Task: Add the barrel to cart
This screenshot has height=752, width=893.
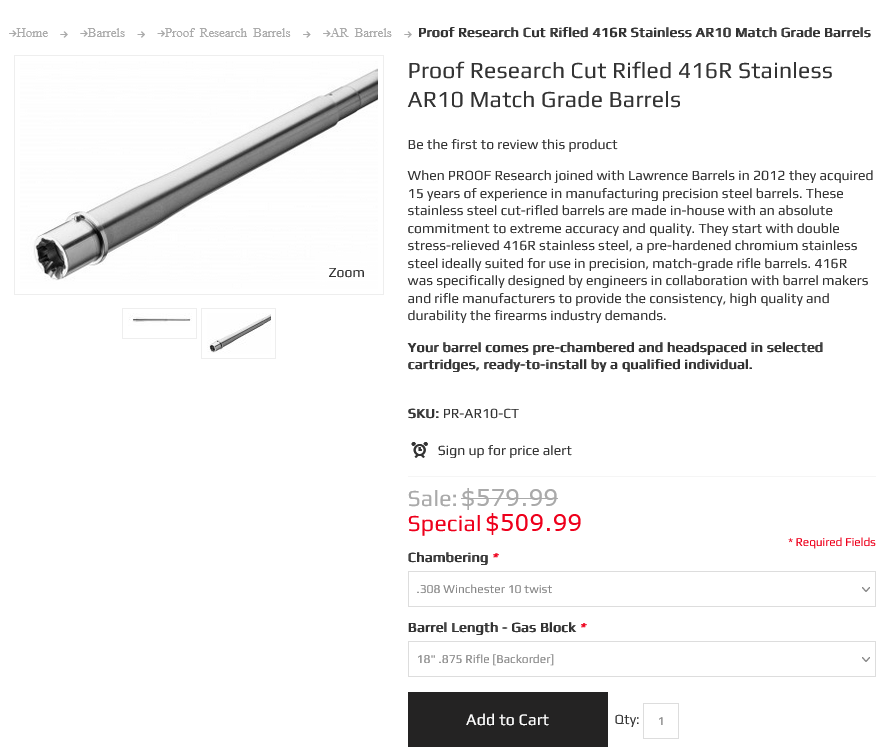Action: pyautogui.click(x=507, y=720)
